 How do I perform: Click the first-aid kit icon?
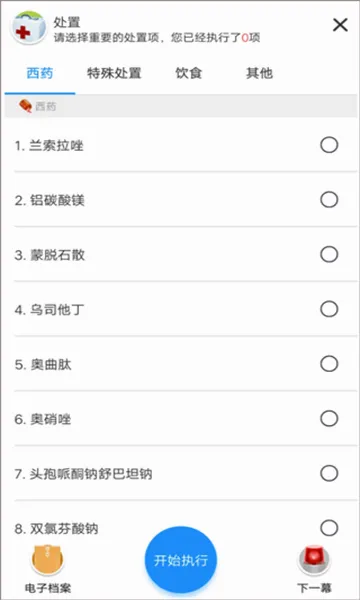[28, 27]
